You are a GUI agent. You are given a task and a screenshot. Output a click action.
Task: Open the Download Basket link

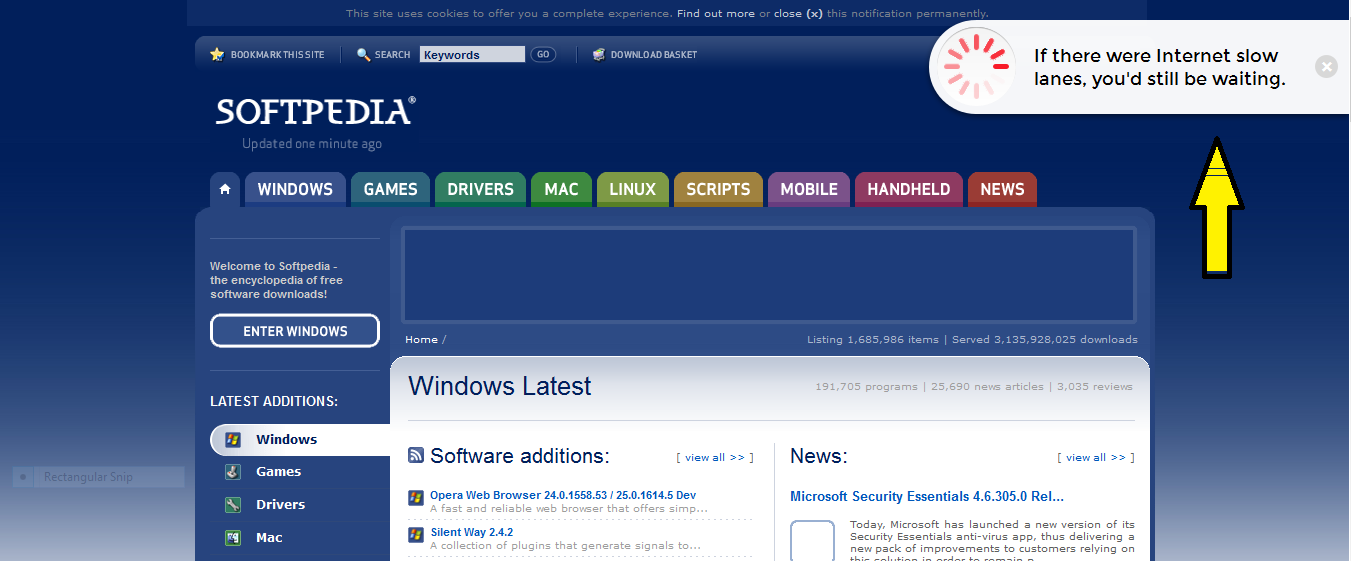pos(654,55)
